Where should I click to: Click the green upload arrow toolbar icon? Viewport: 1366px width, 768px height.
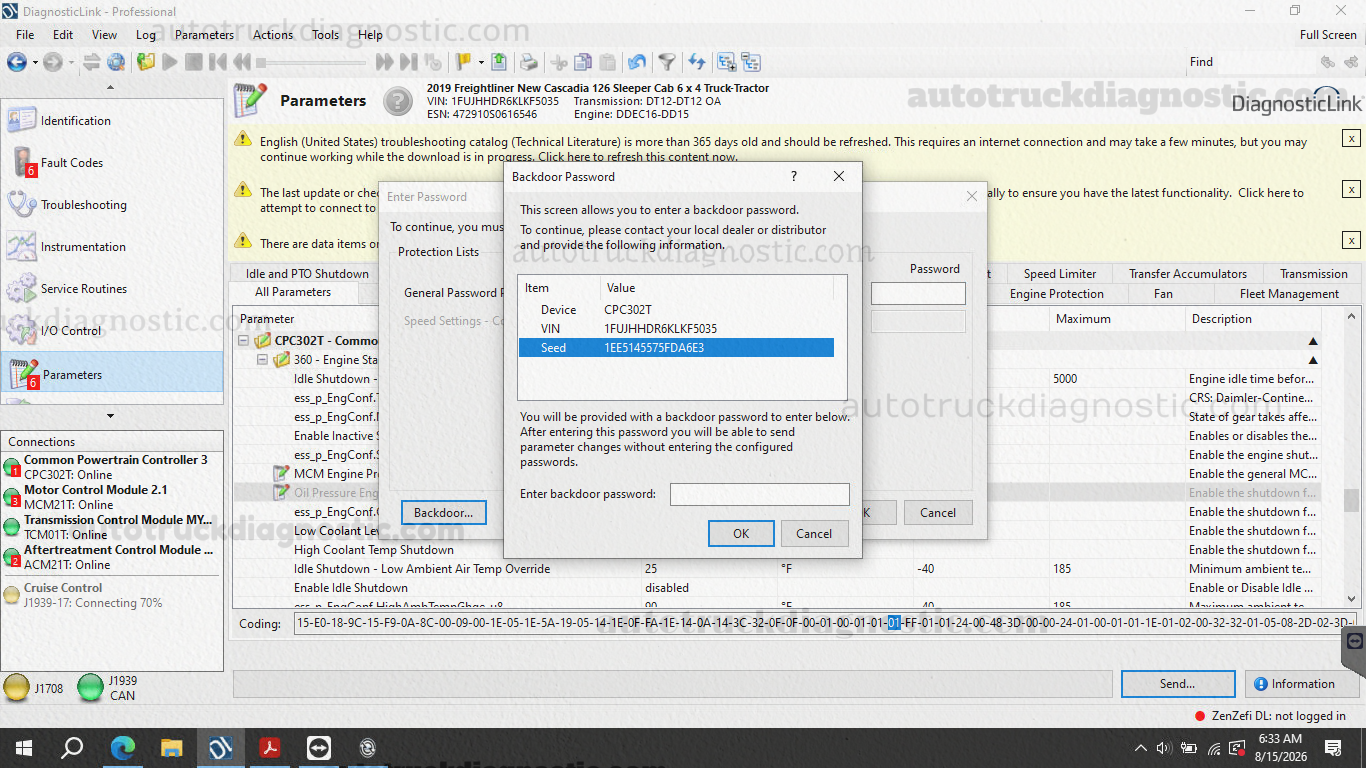pyautogui.click(x=500, y=62)
